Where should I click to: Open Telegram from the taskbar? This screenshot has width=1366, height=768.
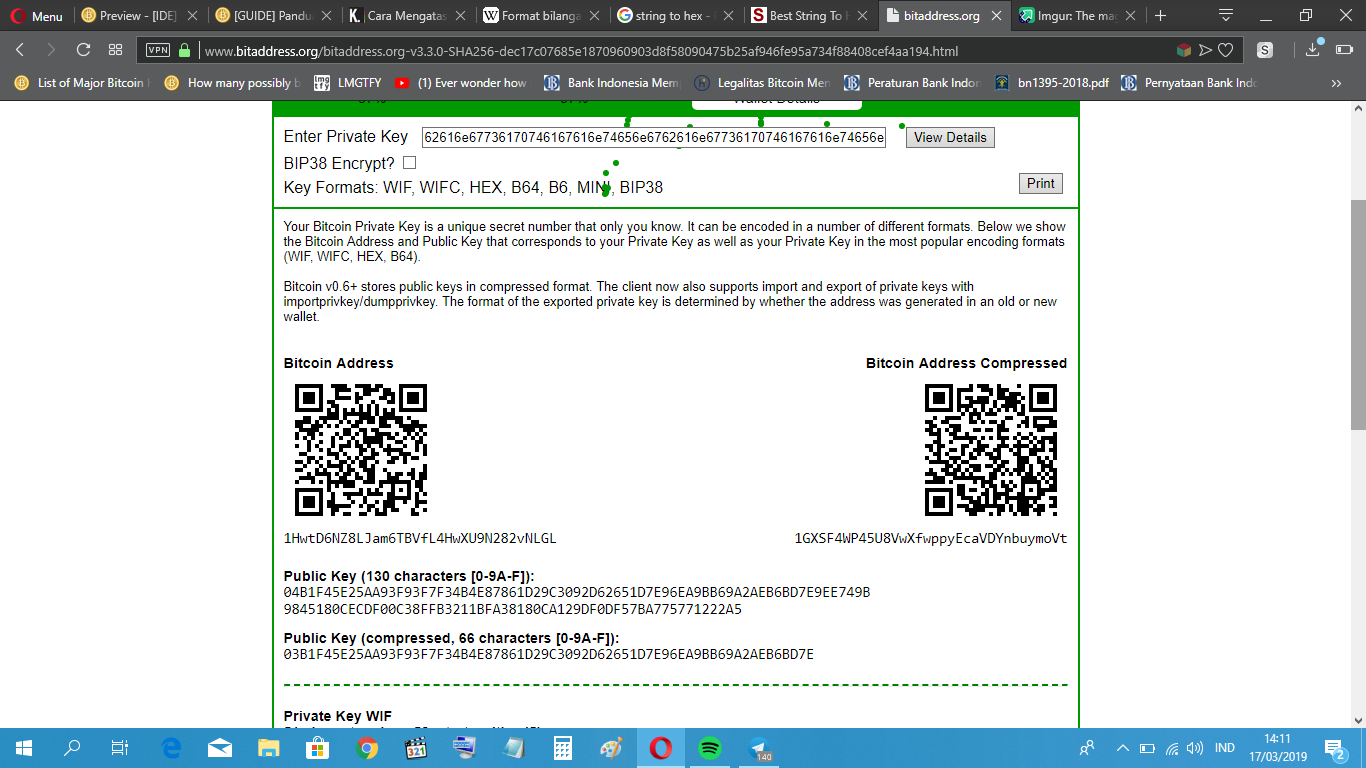[x=758, y=747]
